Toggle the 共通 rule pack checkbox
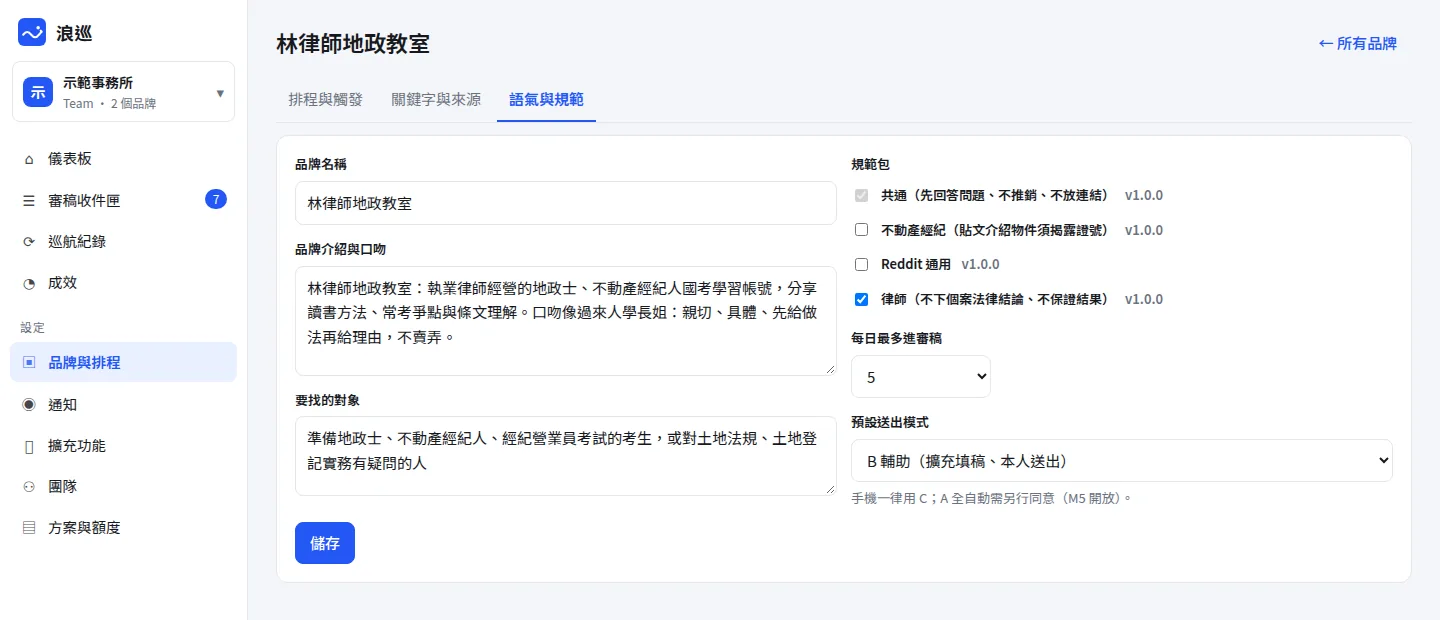The height and width of the screenshot is (620, 1440). tap(861, 195)
